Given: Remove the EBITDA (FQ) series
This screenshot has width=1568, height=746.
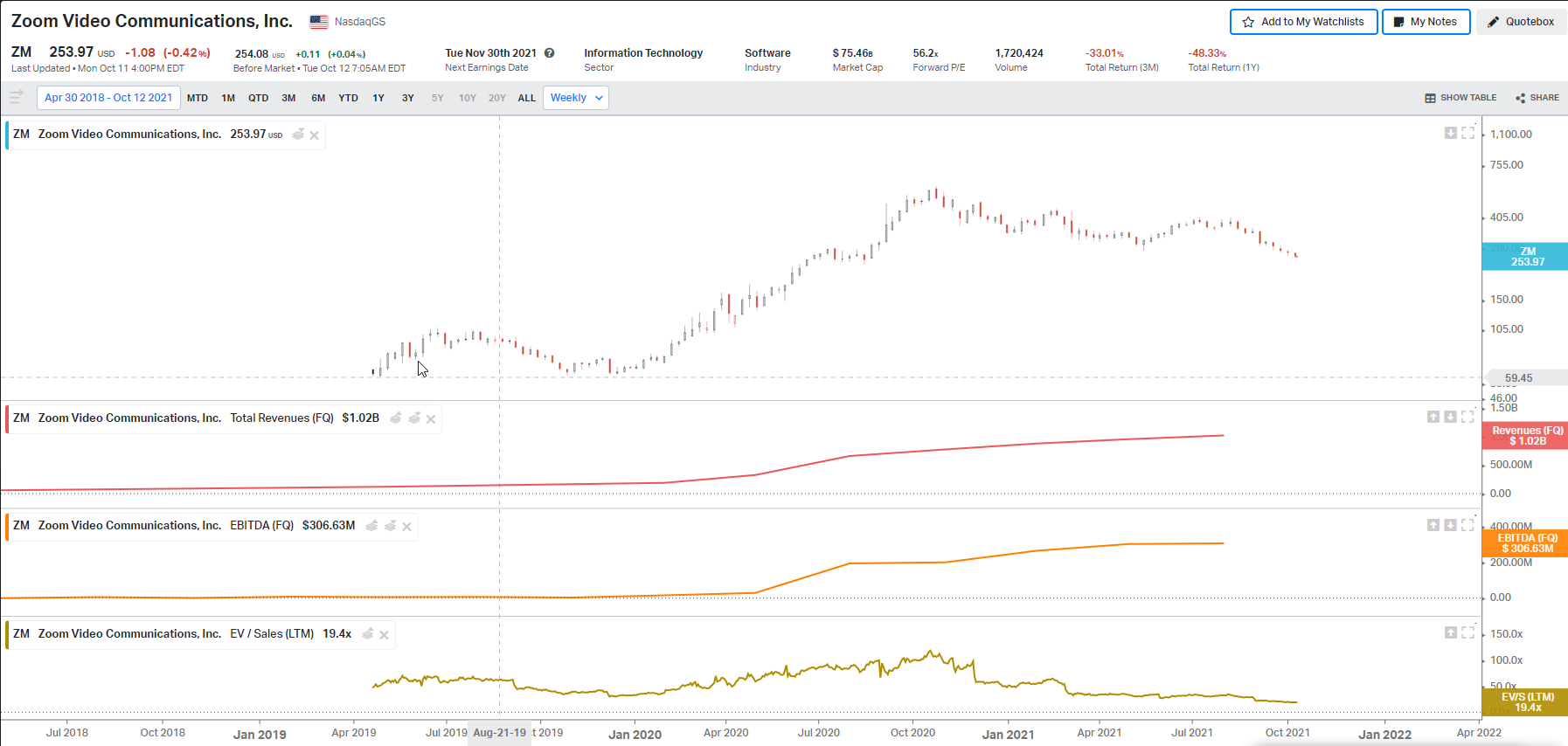Looking at the screenshot, I should 406,527.
